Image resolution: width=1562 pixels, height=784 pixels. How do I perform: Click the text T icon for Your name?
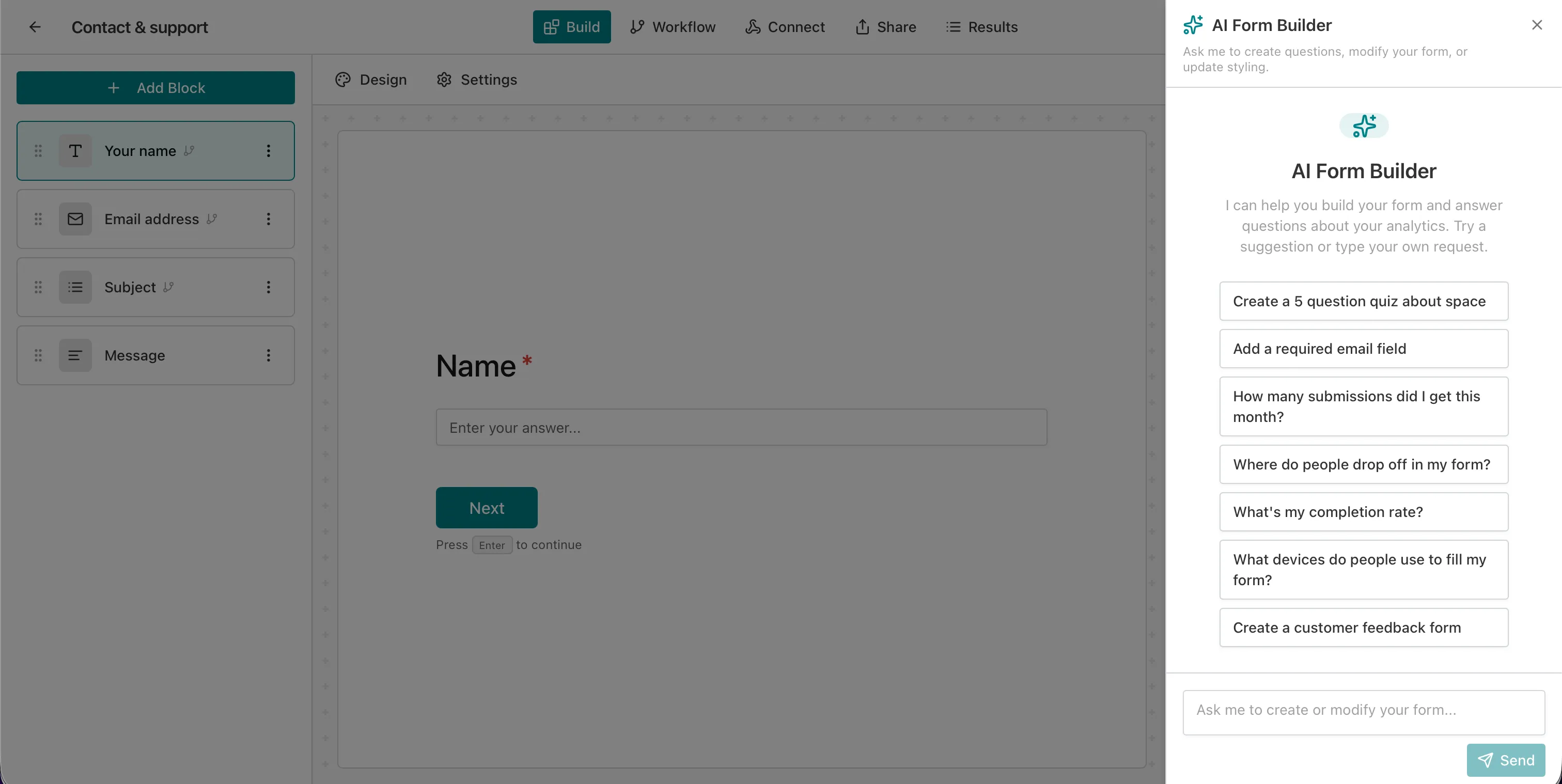tap(75, 151)
